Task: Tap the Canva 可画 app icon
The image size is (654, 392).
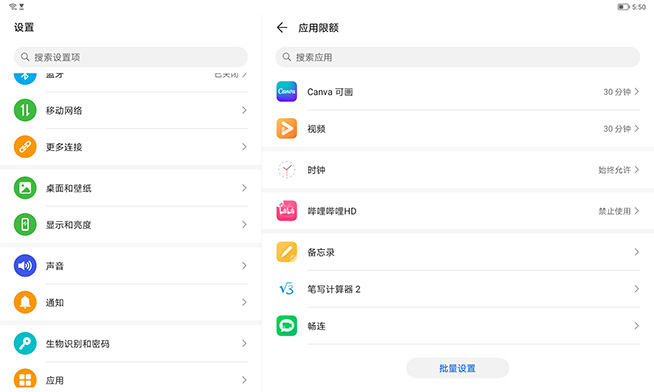Action: tap(287, 91)
